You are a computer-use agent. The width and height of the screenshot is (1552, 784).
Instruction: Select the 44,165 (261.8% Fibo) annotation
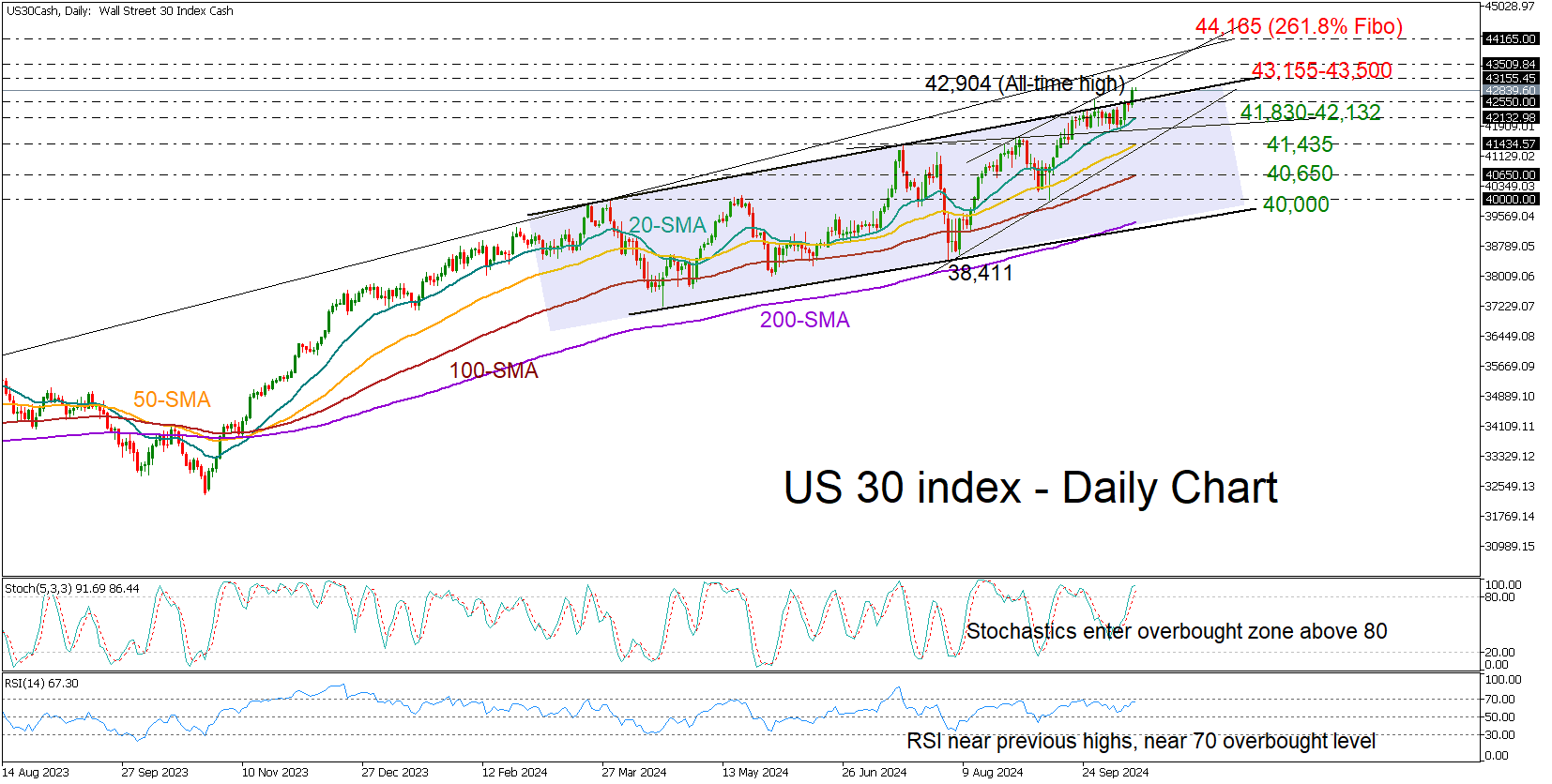click(x=1299, y=26)
